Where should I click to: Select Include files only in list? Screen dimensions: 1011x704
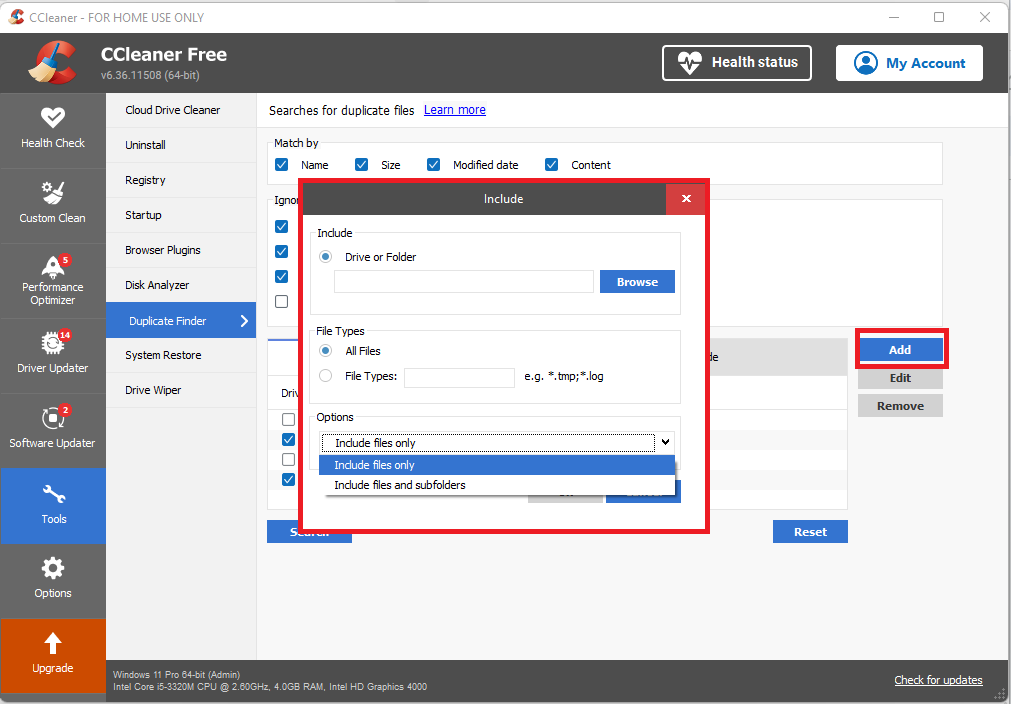click(375, 465)
